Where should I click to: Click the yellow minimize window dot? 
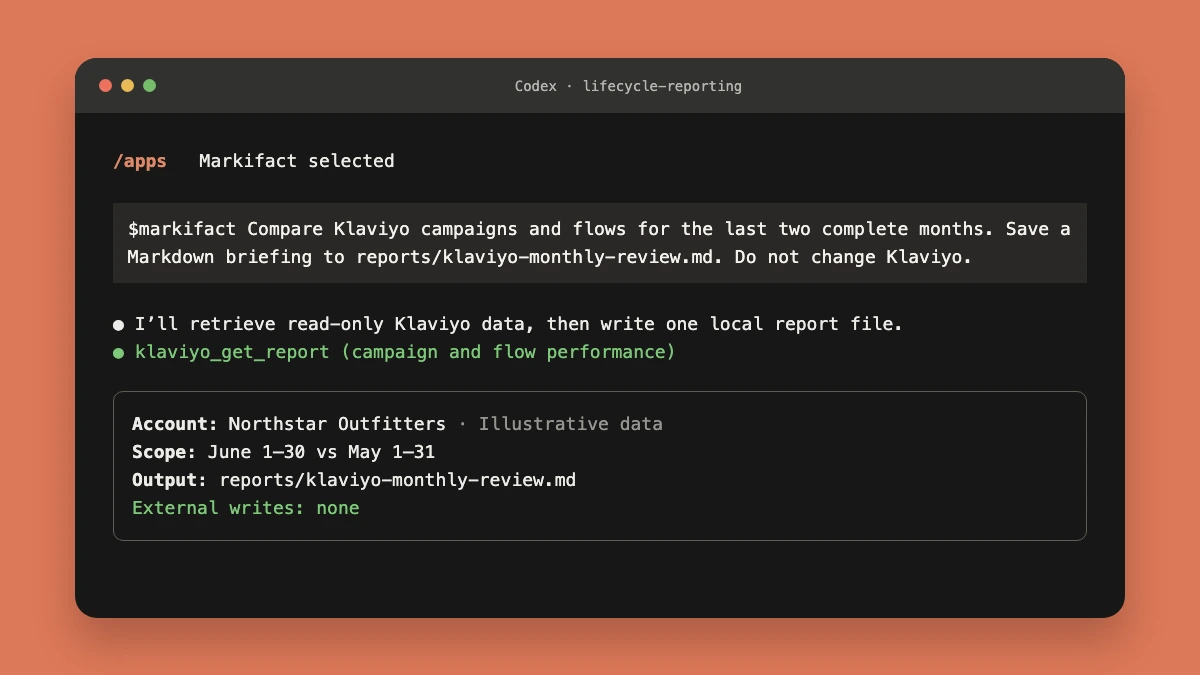(x=127, y=86)
